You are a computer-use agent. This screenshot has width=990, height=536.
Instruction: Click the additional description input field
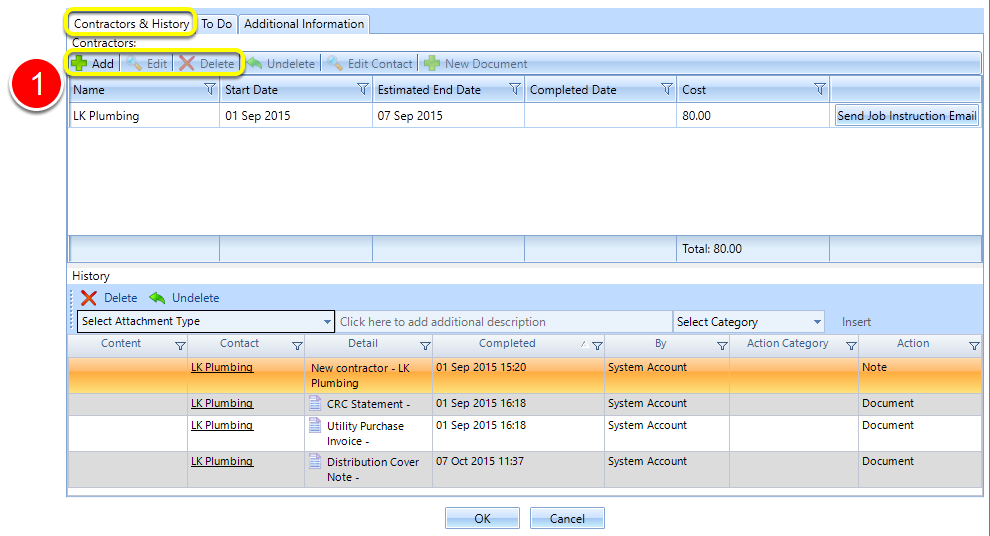[x=504, y=322]
